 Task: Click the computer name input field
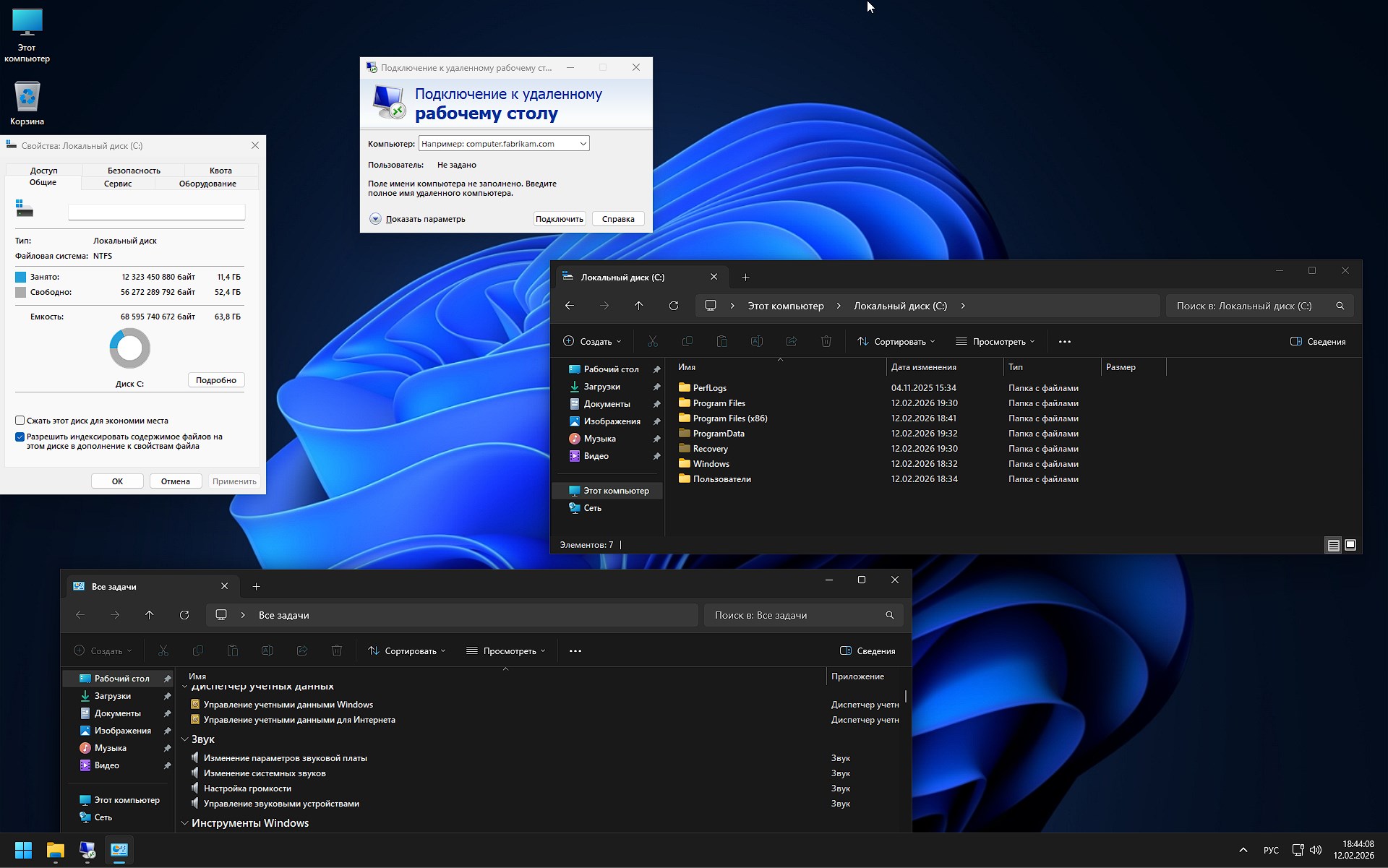(499, 143)
